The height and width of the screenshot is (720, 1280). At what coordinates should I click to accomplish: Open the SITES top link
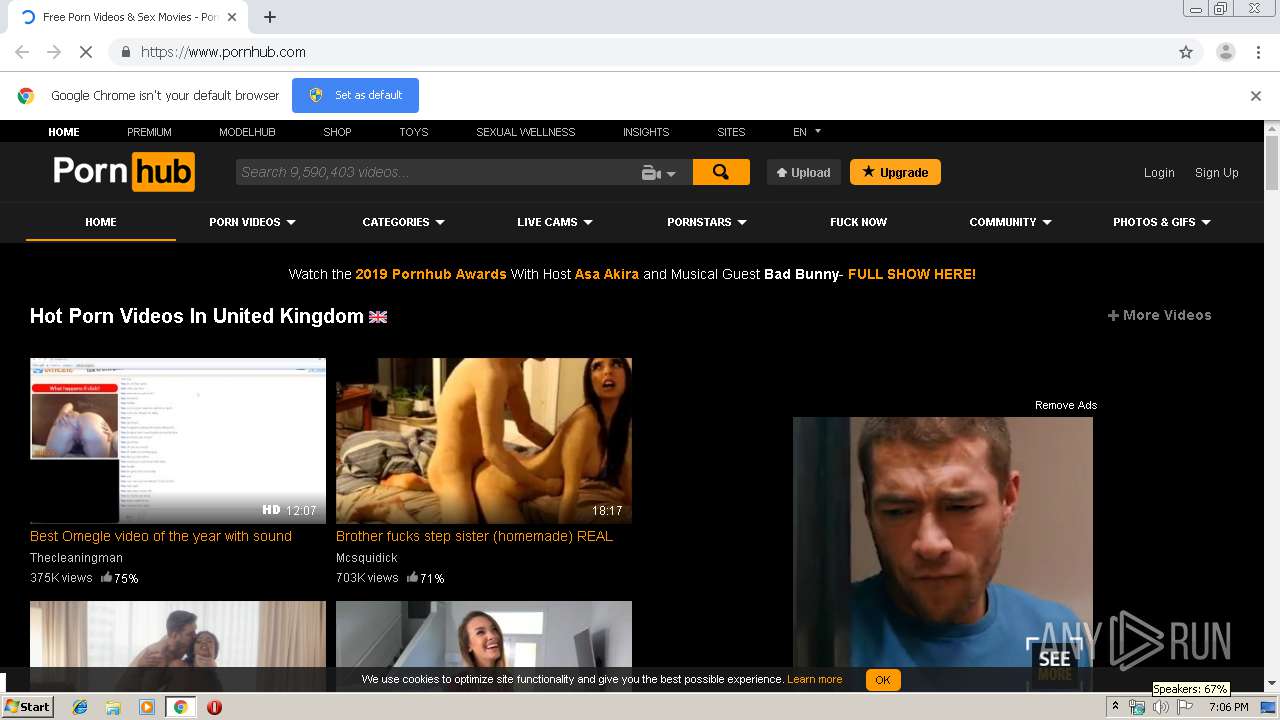coord(731,132)
